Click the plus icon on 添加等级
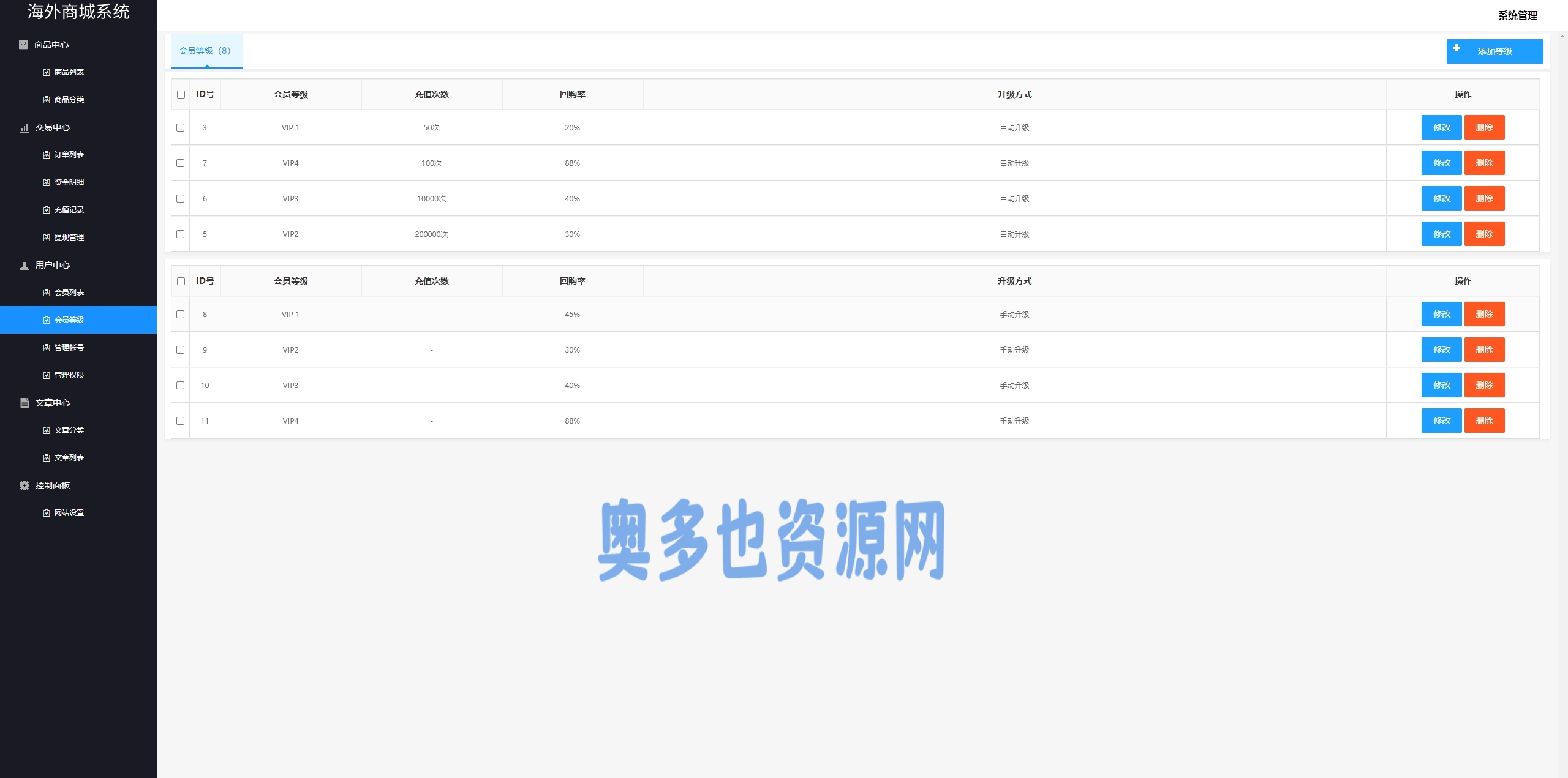Image resolution: width=1568 pixels, height=778 pixels. point(1457,48)
